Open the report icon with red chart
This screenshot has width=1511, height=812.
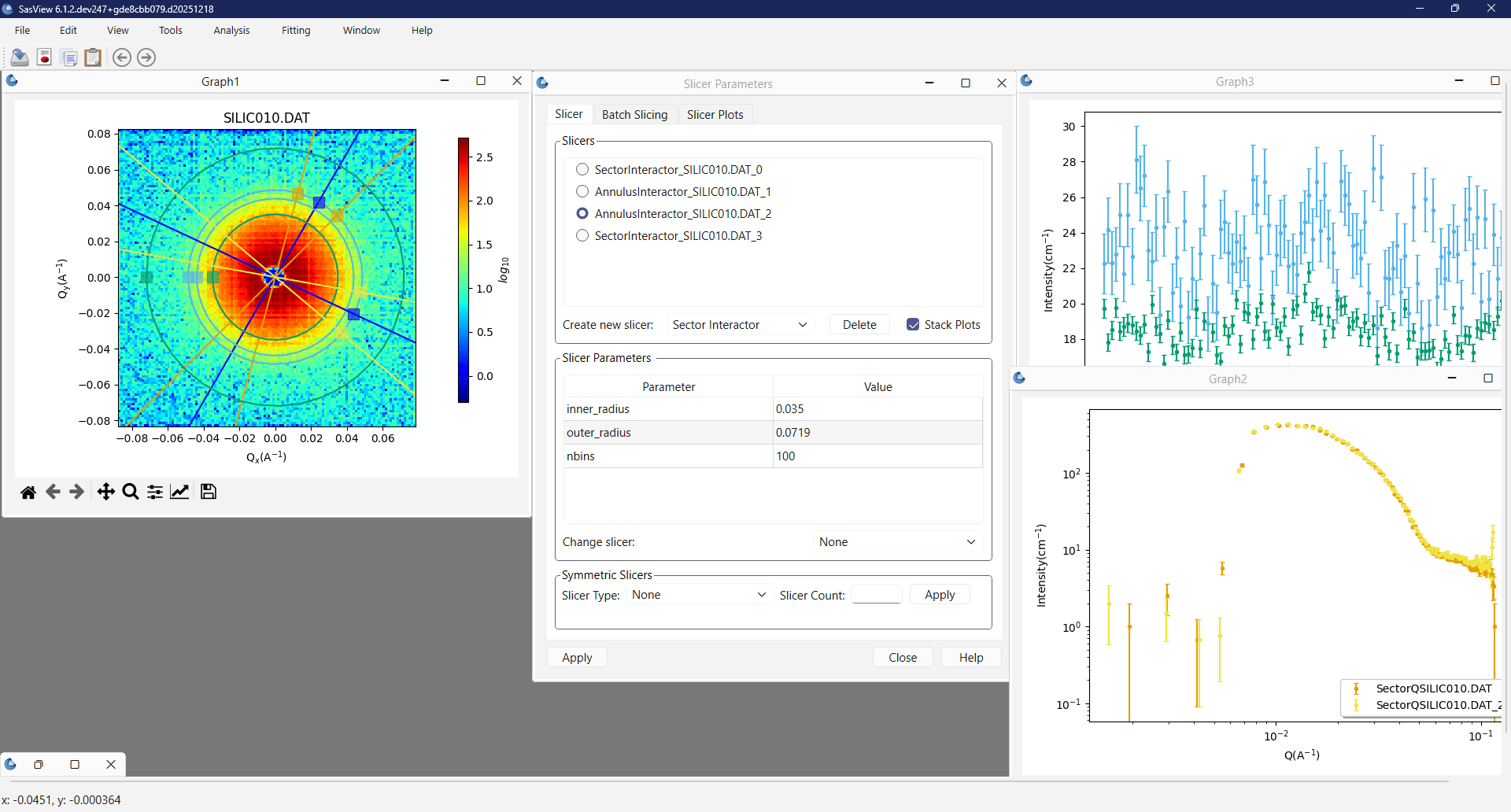click(x=45, y=57)
